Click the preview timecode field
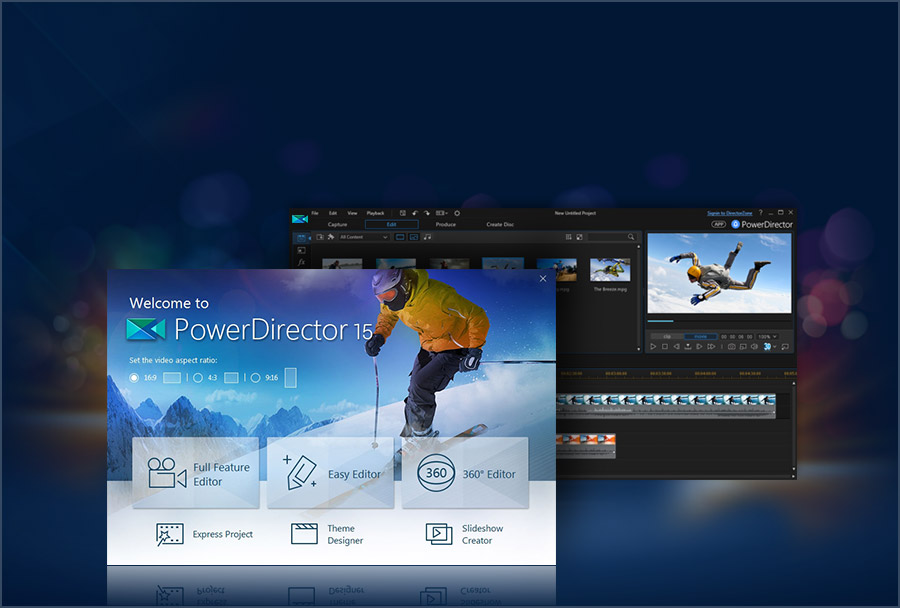Image resolution: width=900 pixels, height=608 pixels. [x=737, y=336]
